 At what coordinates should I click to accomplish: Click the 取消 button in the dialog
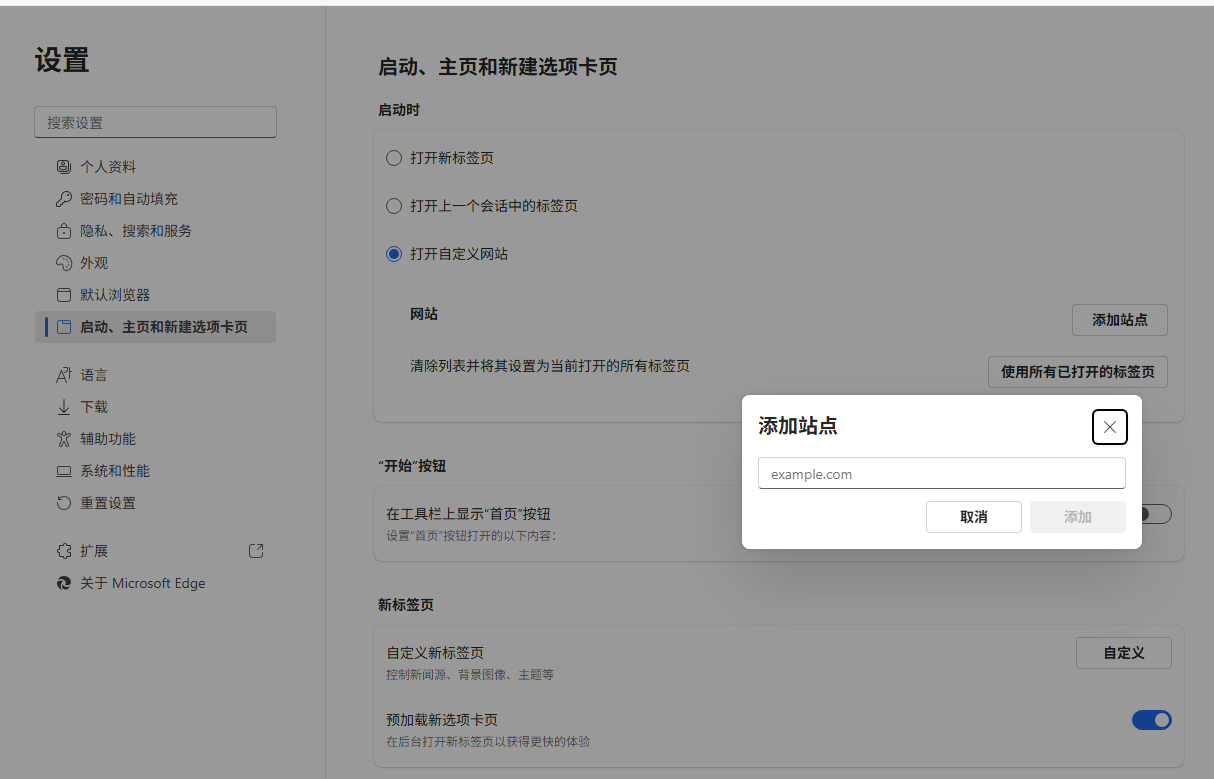[x=974, y=517]
